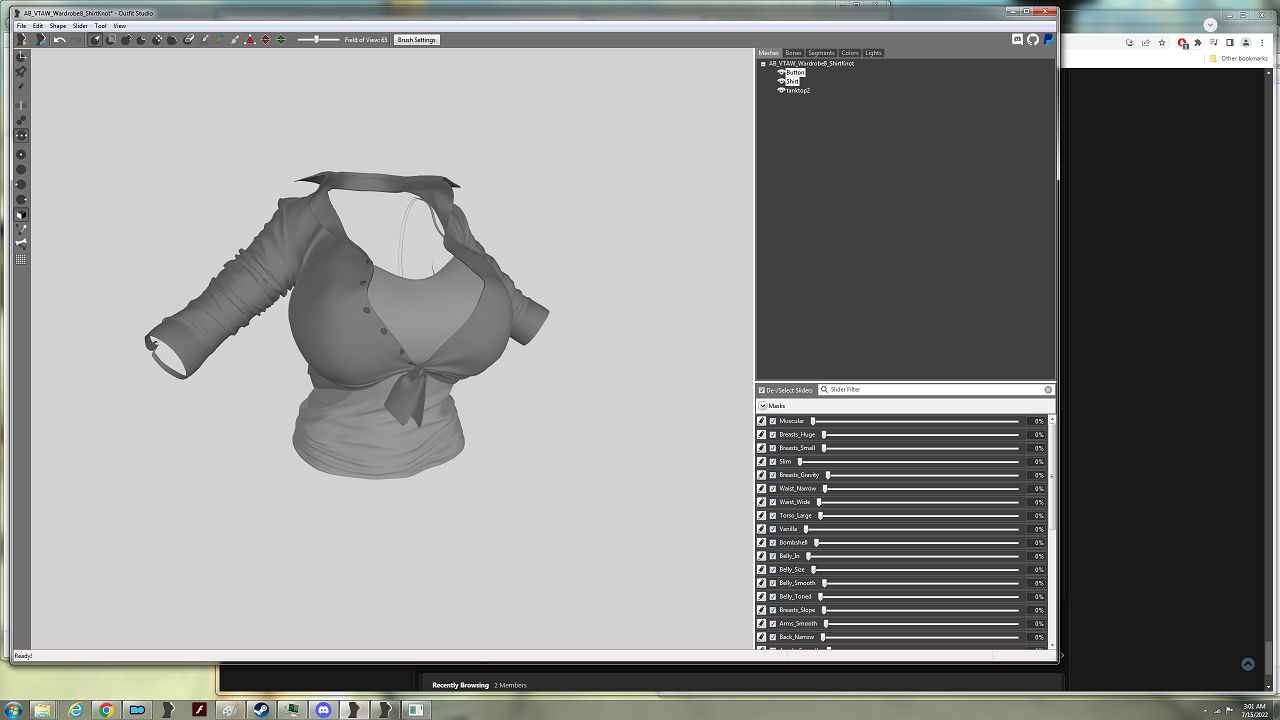This screenshot has width=1280, height=720.
Task: Collapse the Masks slider group
Action: pos(762,406)
